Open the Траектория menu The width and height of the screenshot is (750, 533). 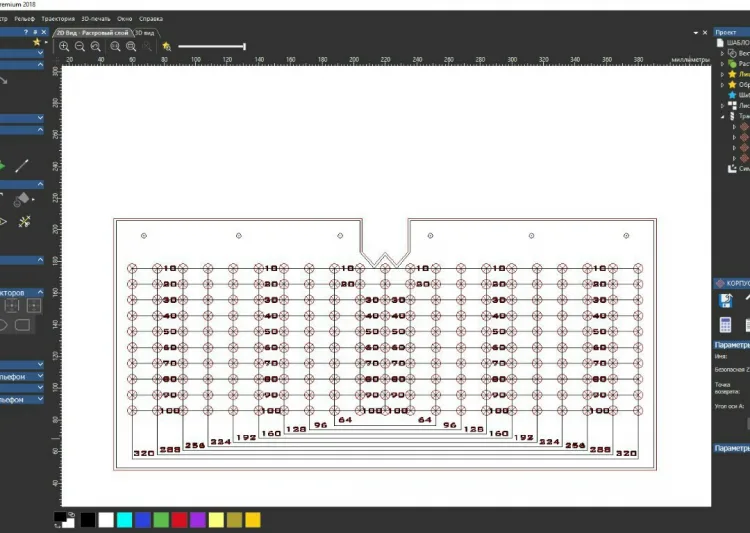[x=58, y=19]
